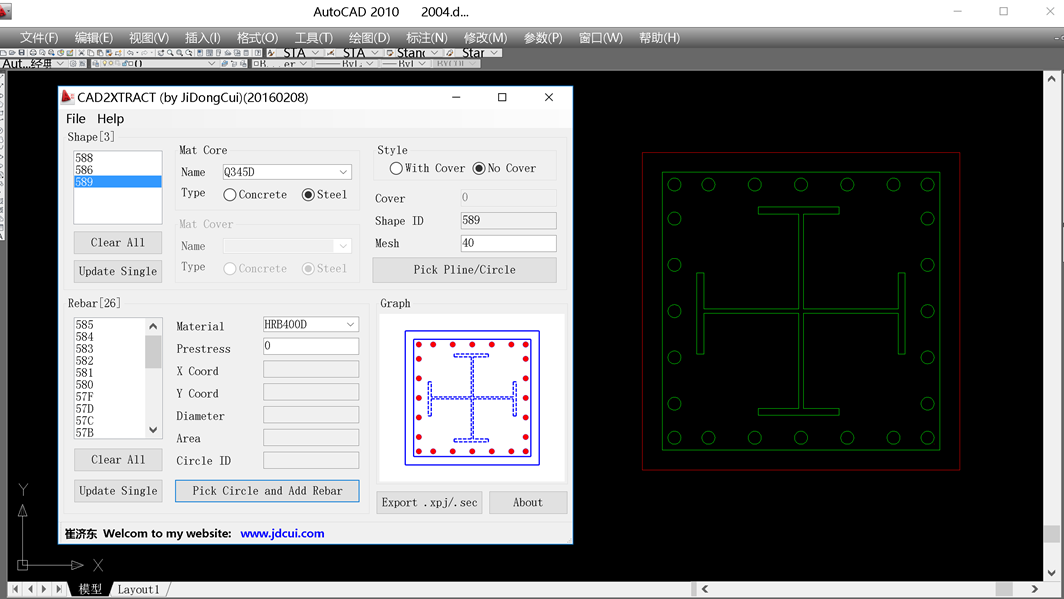Click the Workspace Settings gear icon
This screenshot has width=1064, height=599.
pyautogui.click(x=73, y=64)
